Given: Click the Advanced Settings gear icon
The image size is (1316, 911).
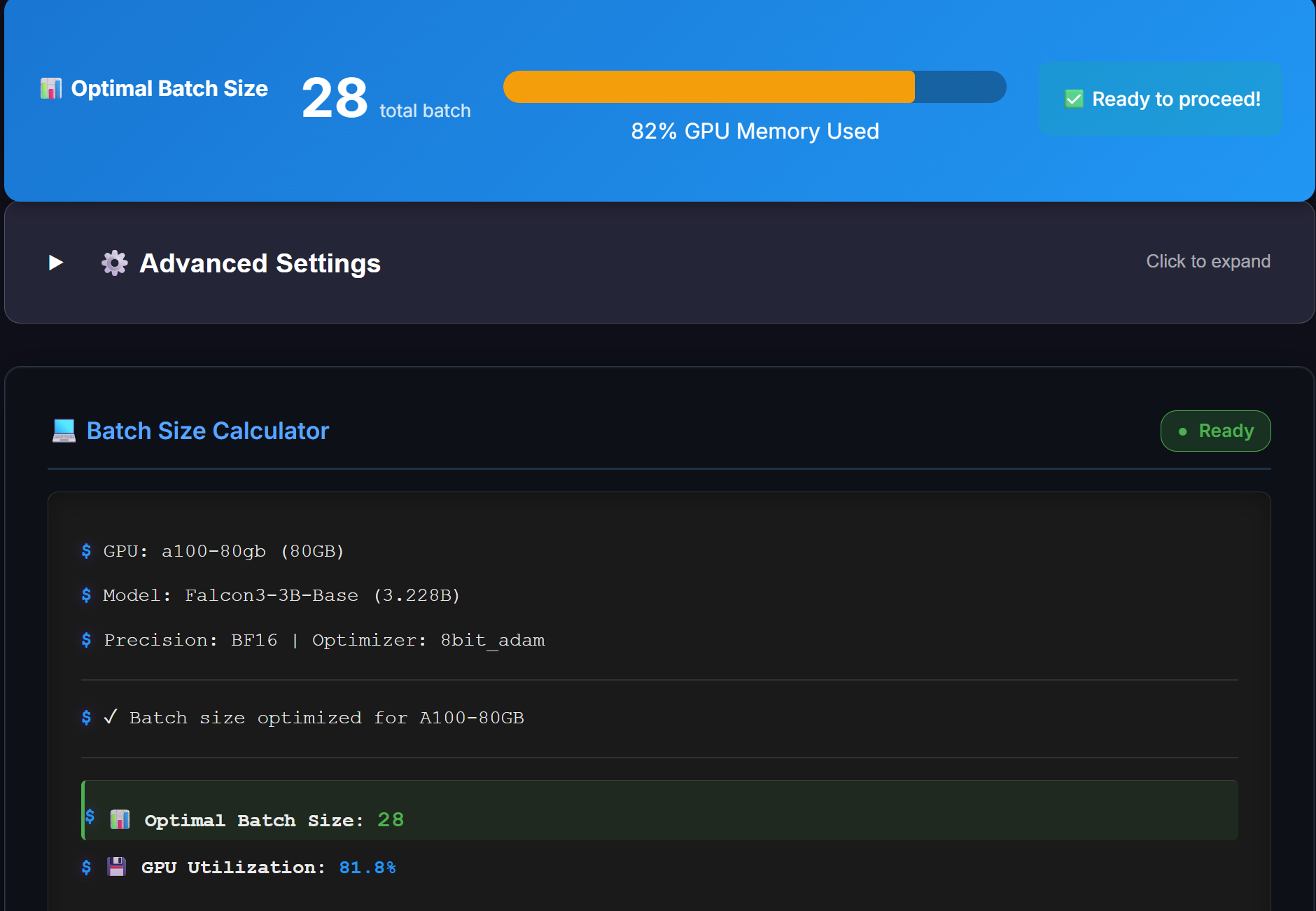Looking at the screenshot, I should pyautogui.click(x=115, y=263).
